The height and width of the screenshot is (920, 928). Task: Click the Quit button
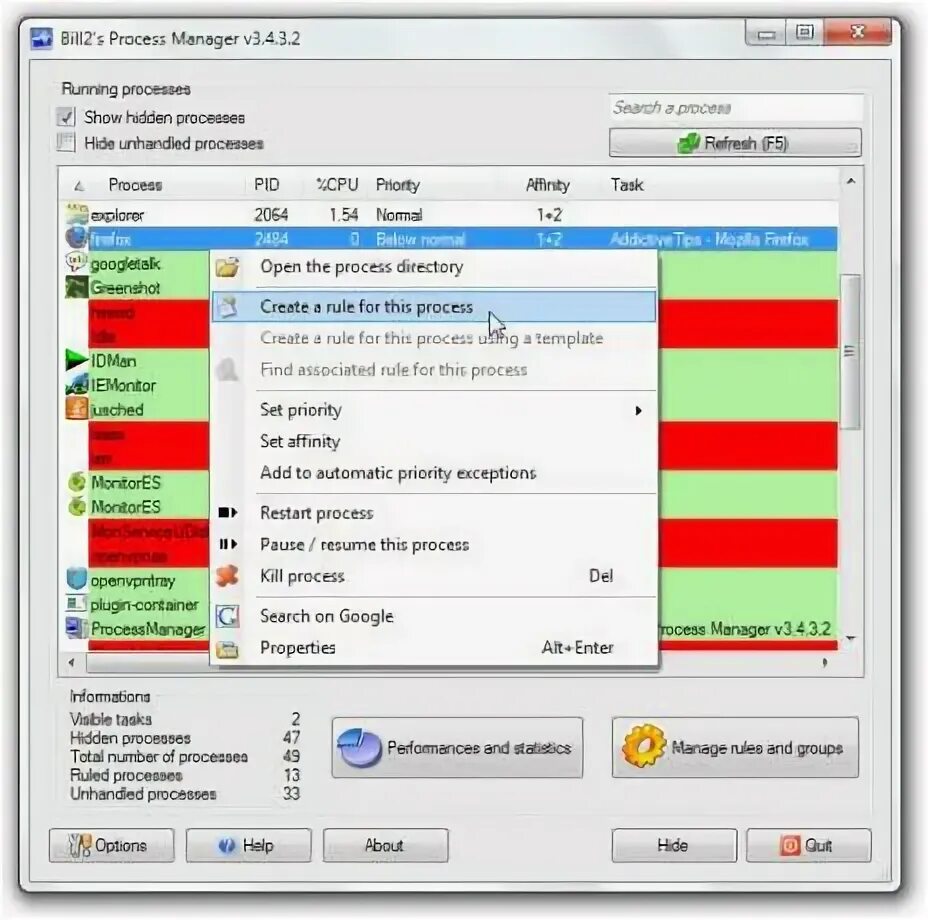[x=808, y=845]
